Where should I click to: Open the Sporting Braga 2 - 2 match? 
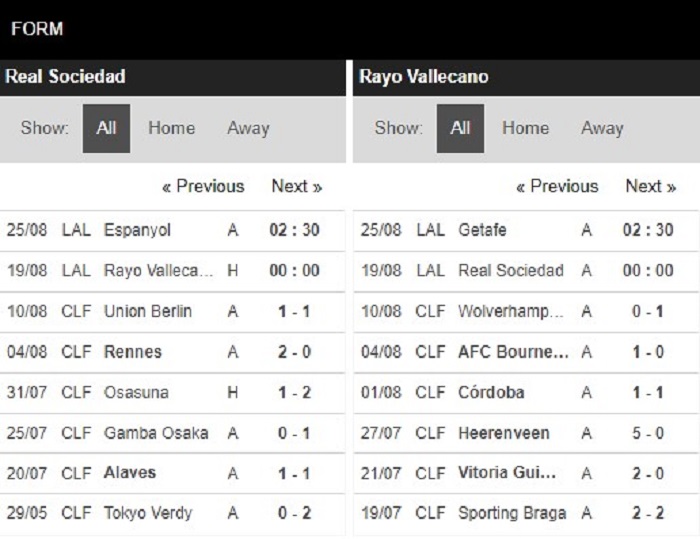(x=526, y=514)
